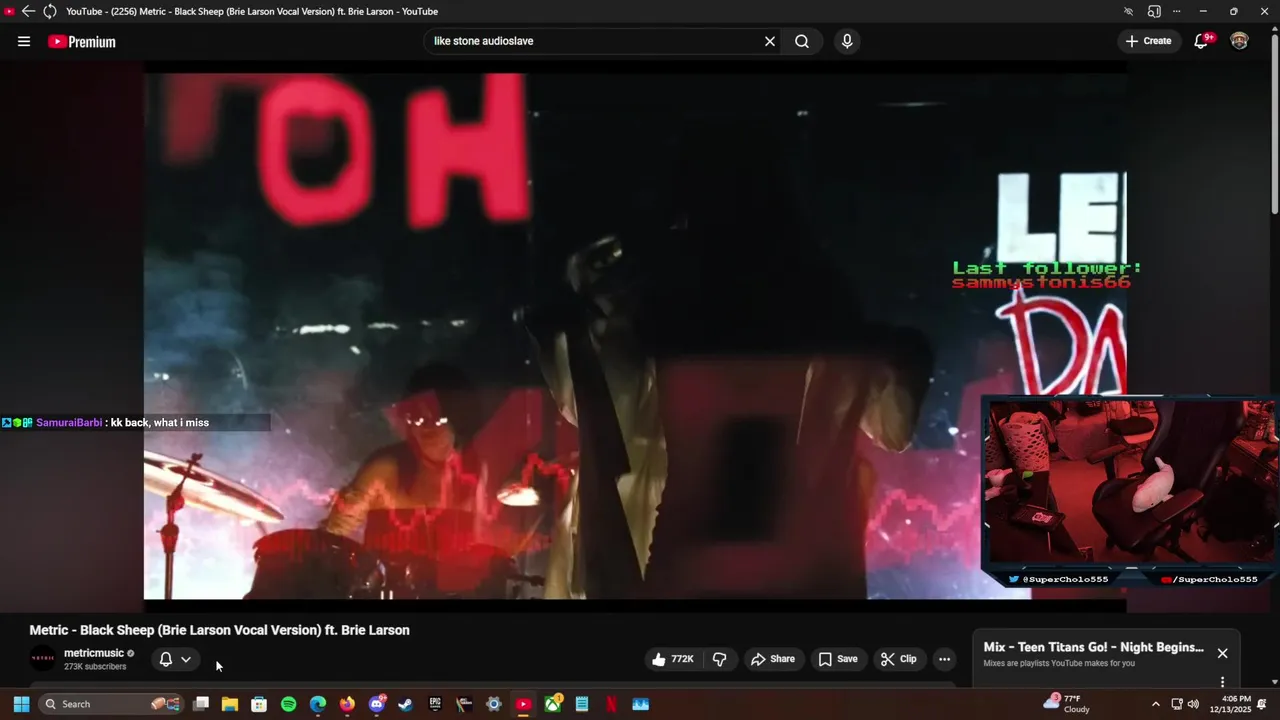The height and width of the screenshot is (720, 1280).
Task: Clear the search box with X icon
Action: 770,41
